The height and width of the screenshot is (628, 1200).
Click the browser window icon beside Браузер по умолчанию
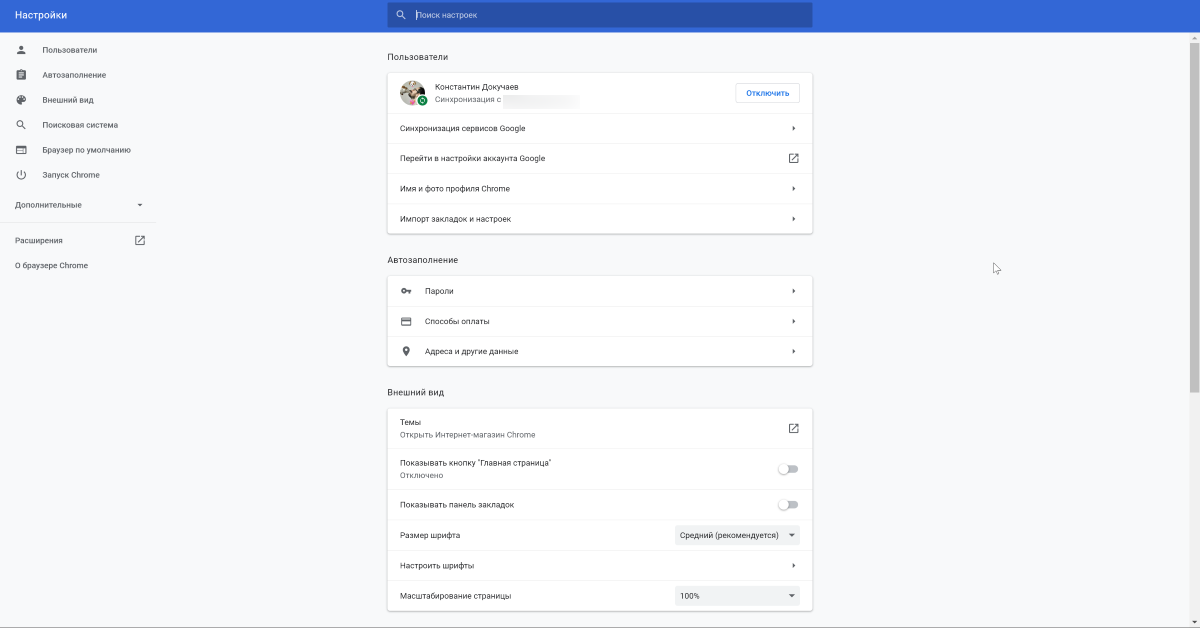tap(21, 150)
